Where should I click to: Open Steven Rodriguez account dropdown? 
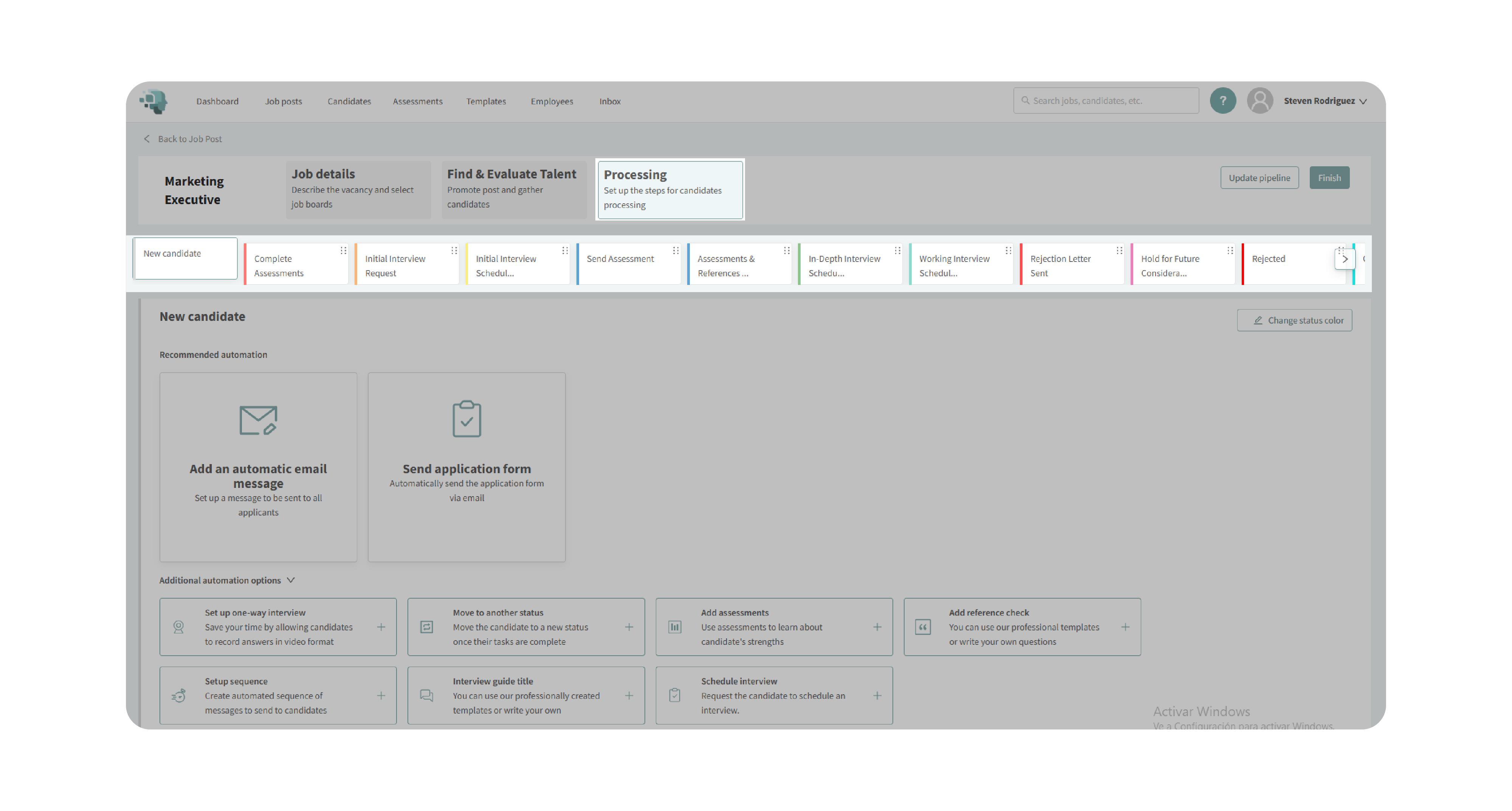(1325, 101)
